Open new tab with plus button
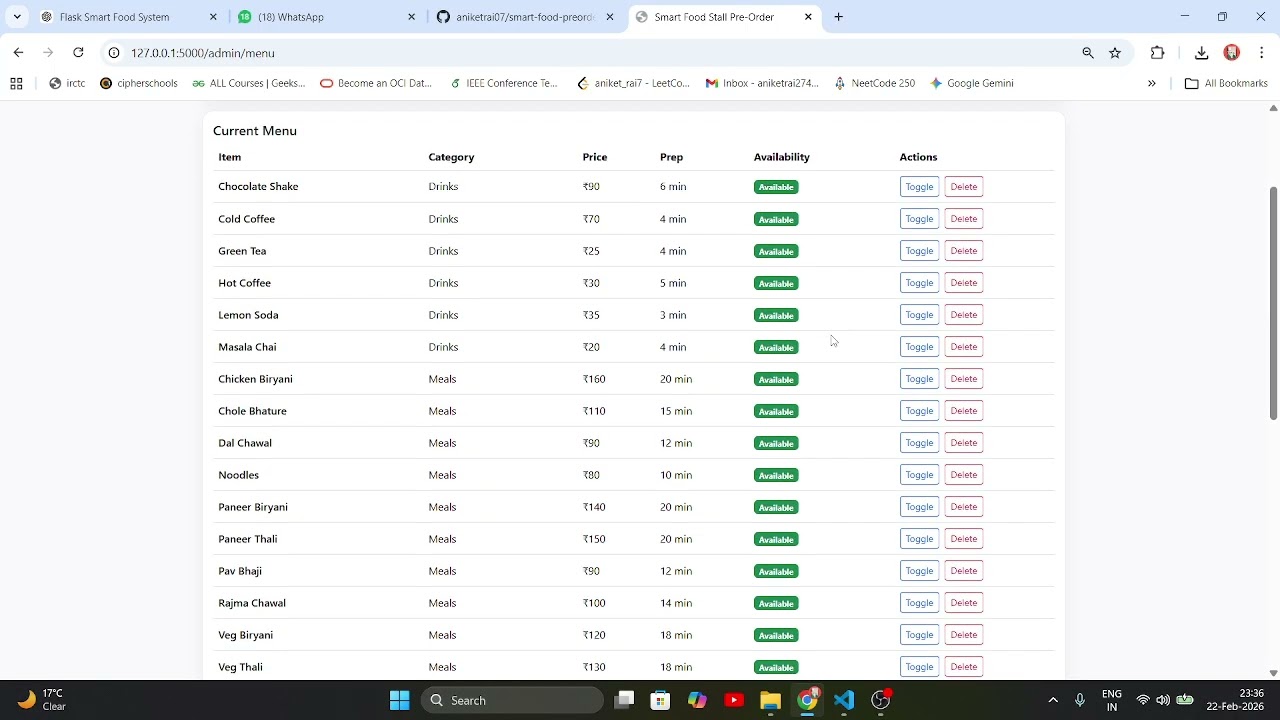1280x720 pixels. point(838,17)
